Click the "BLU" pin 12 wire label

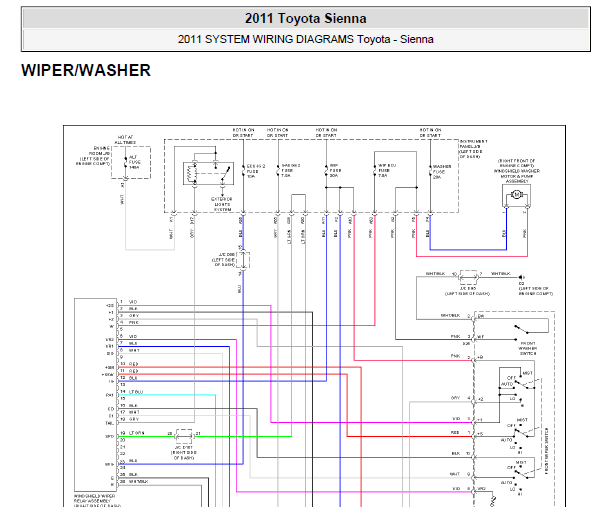(133, 378)
